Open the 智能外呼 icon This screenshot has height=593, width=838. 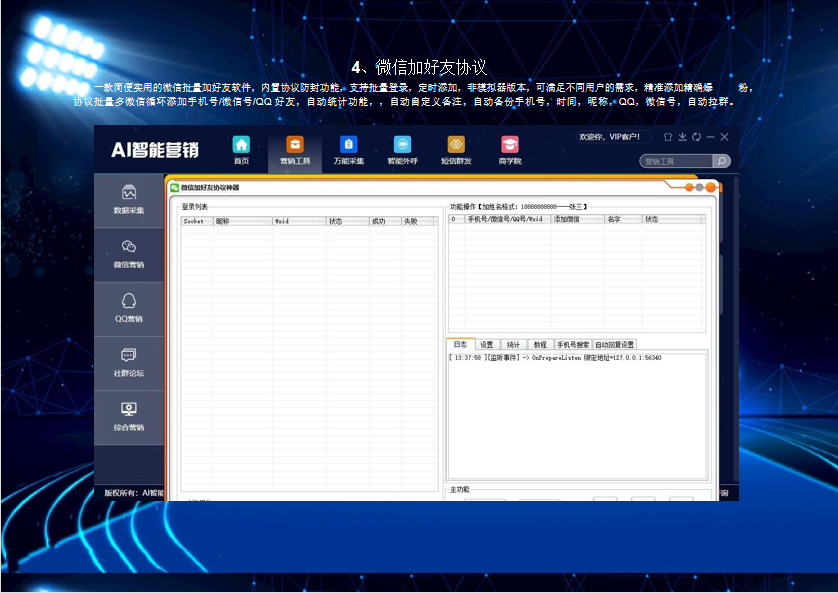tap(402, 145)
